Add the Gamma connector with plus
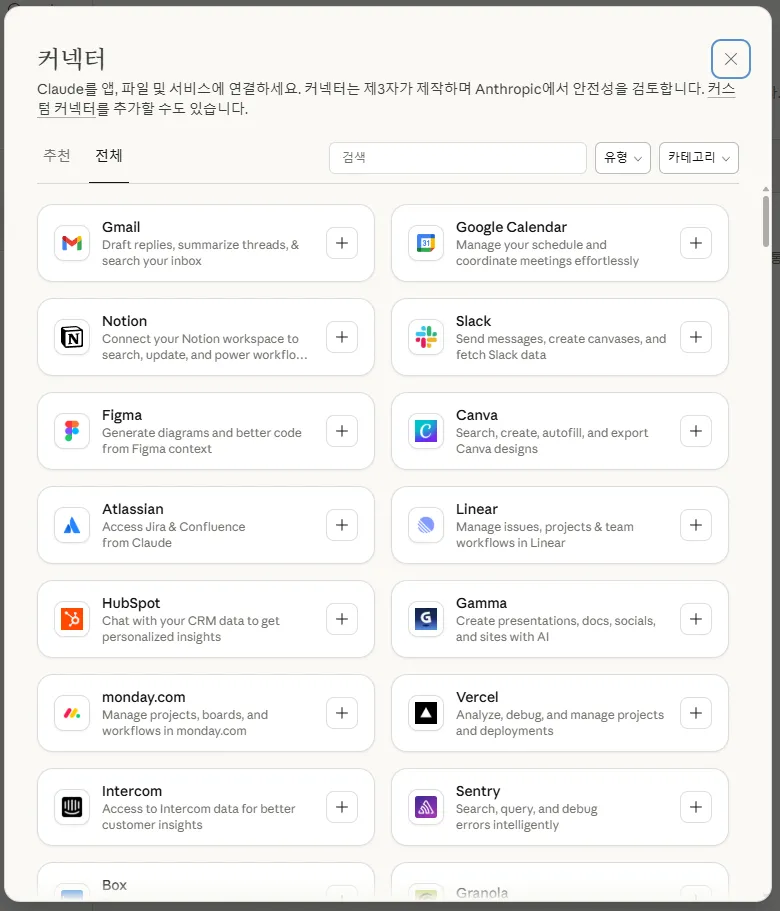The width and height of the screenshot is (780, 911). pos(696,619)
